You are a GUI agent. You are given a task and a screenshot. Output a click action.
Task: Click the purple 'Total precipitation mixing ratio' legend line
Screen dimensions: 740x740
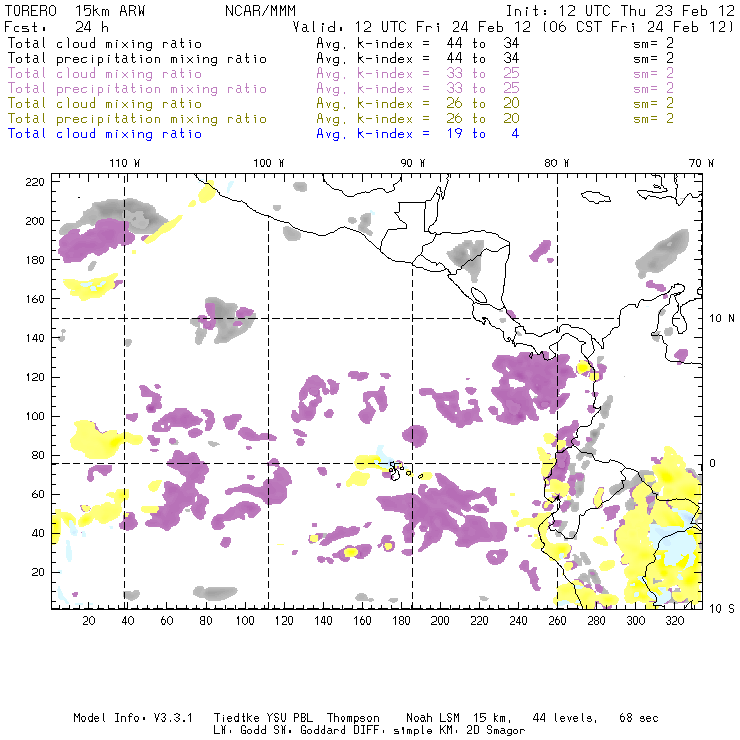(137, 89)
